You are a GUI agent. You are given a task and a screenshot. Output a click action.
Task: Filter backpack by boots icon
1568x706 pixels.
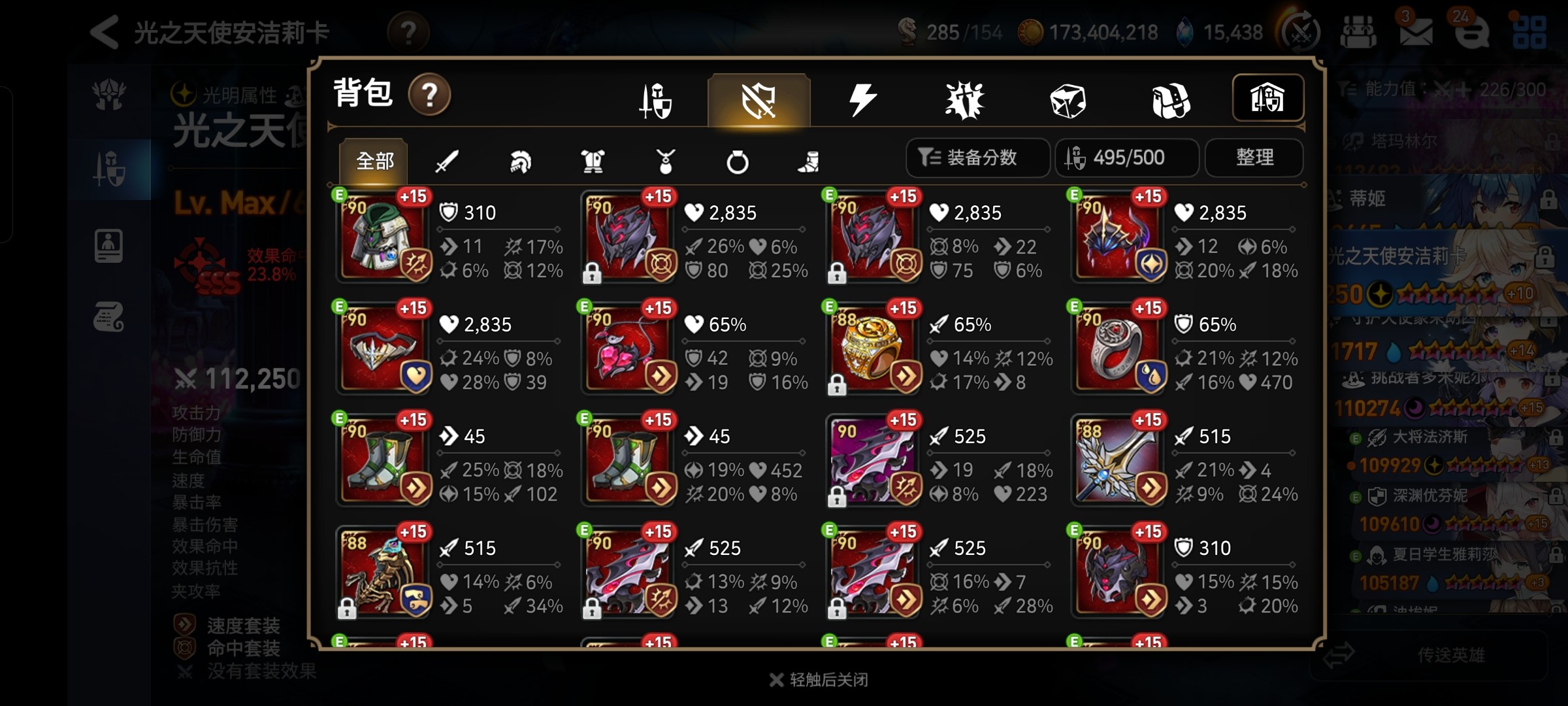pos(809,161)
